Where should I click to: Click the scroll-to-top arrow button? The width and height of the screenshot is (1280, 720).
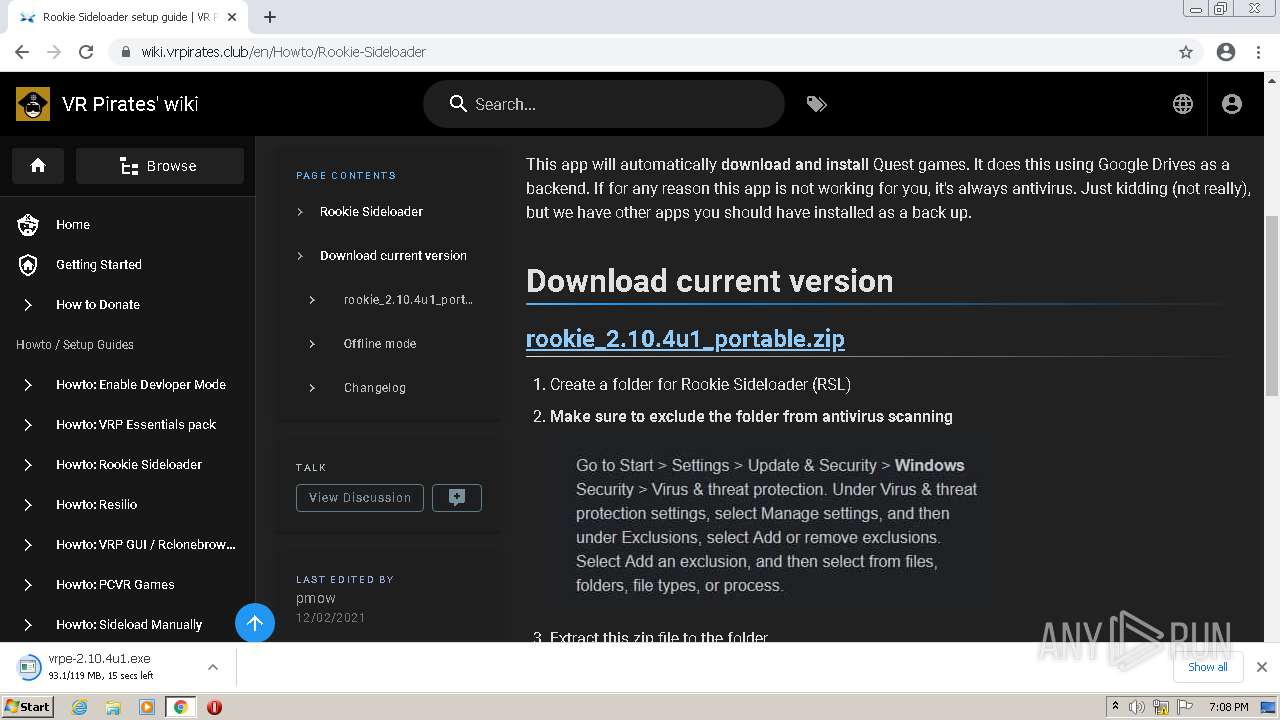point(255,623)
